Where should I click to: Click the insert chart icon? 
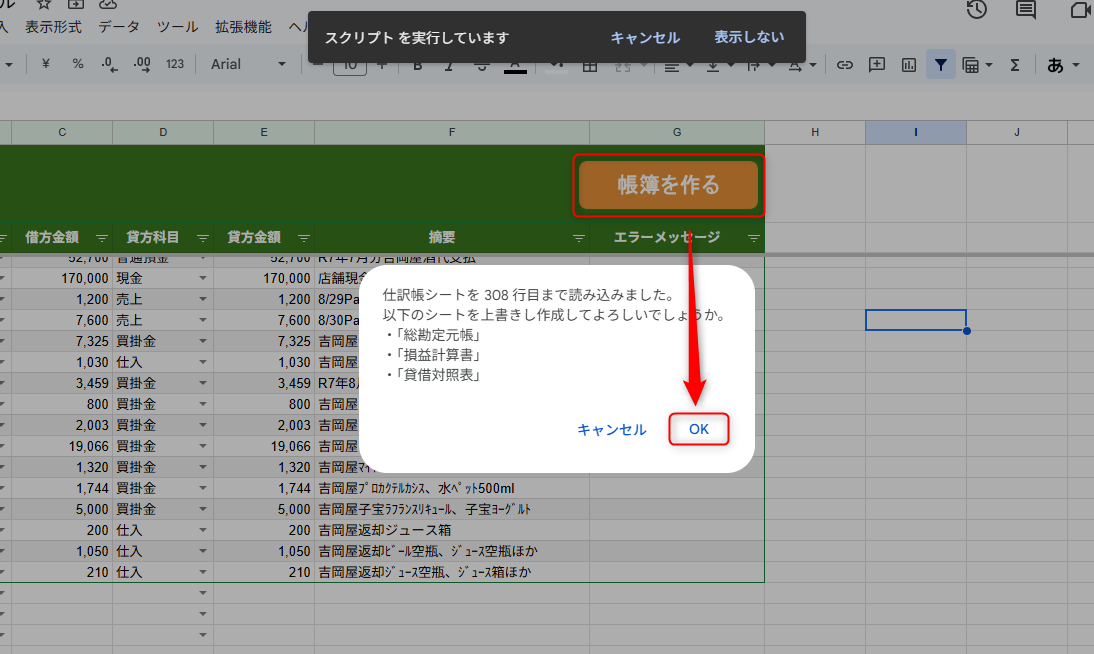click(909, 64)
